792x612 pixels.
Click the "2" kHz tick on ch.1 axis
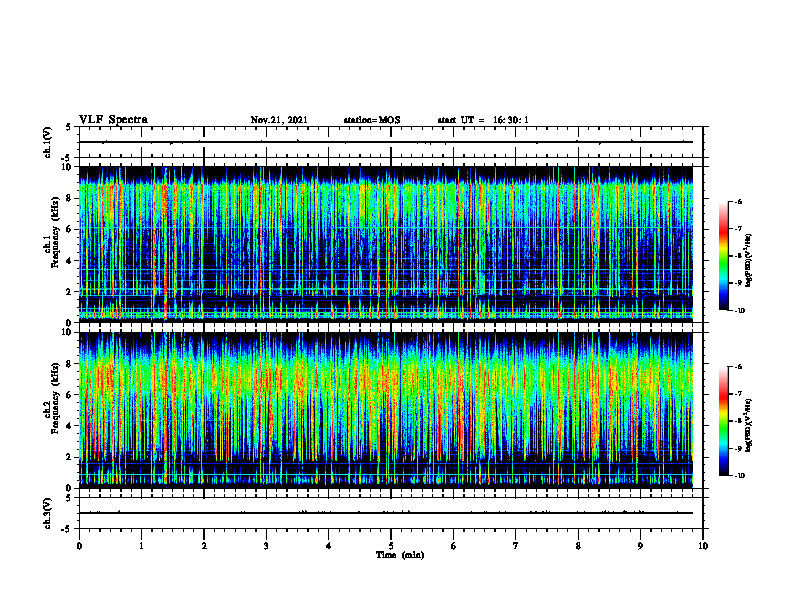[70, 291]
